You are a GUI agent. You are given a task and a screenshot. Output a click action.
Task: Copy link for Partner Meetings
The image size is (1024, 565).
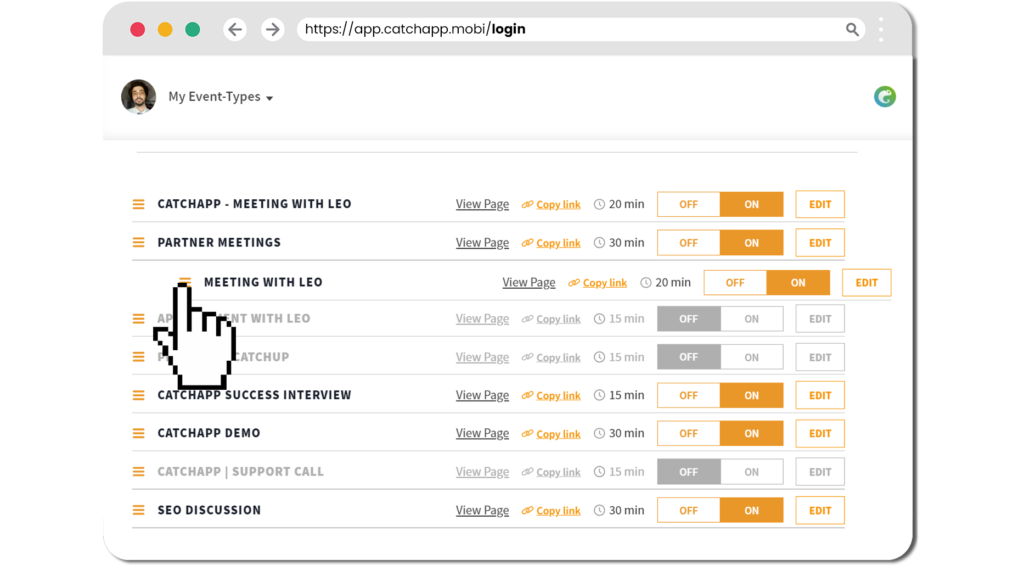point(558,243)
